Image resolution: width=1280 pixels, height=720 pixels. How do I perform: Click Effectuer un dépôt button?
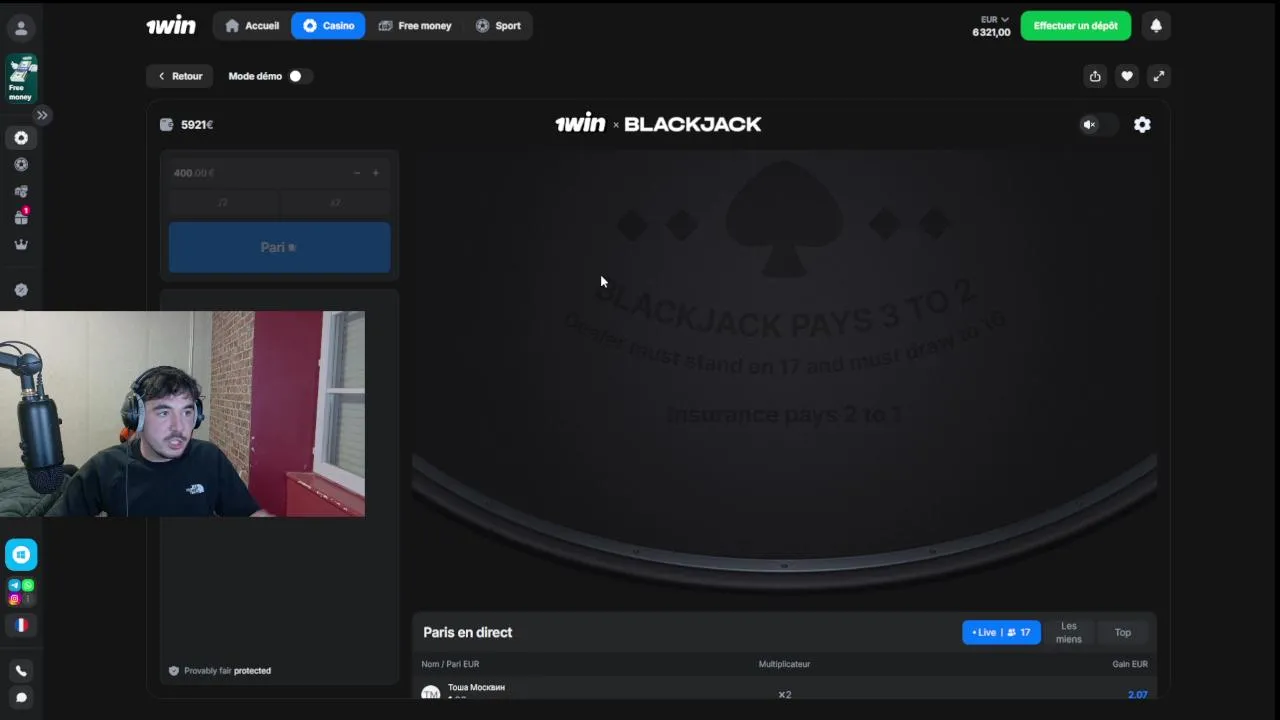(x=1076, y=26)
